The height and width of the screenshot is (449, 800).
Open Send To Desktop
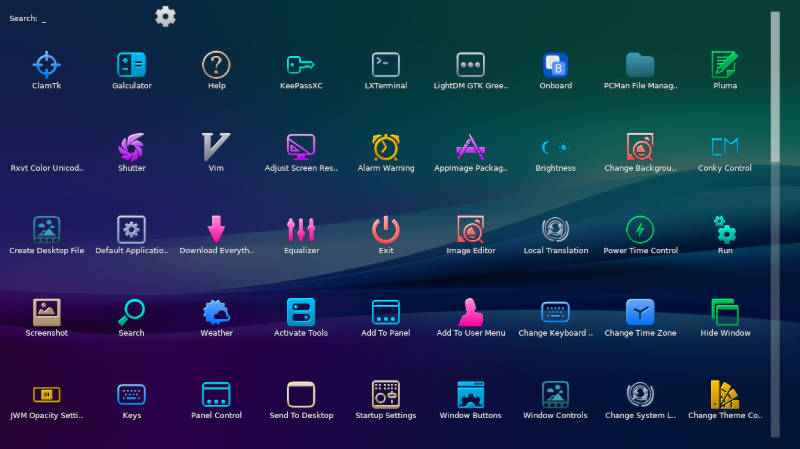pos(301,394)
